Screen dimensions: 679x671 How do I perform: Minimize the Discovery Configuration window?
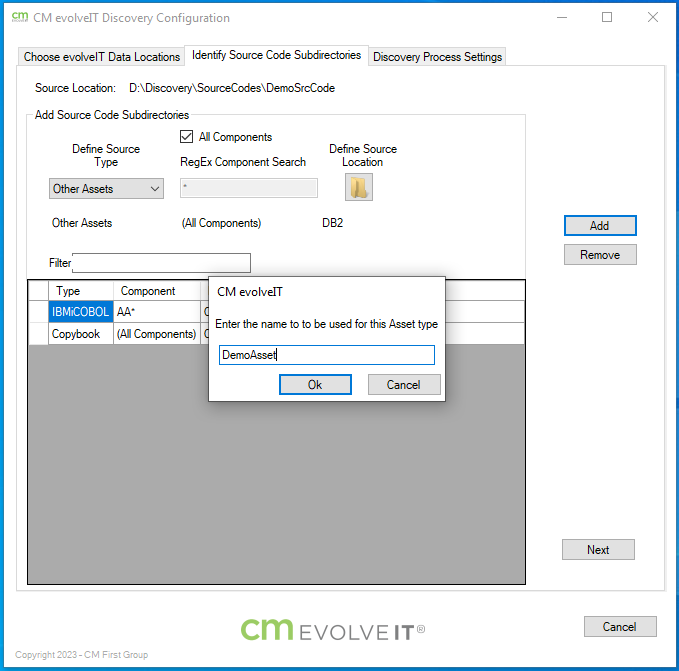coord(562,17)
